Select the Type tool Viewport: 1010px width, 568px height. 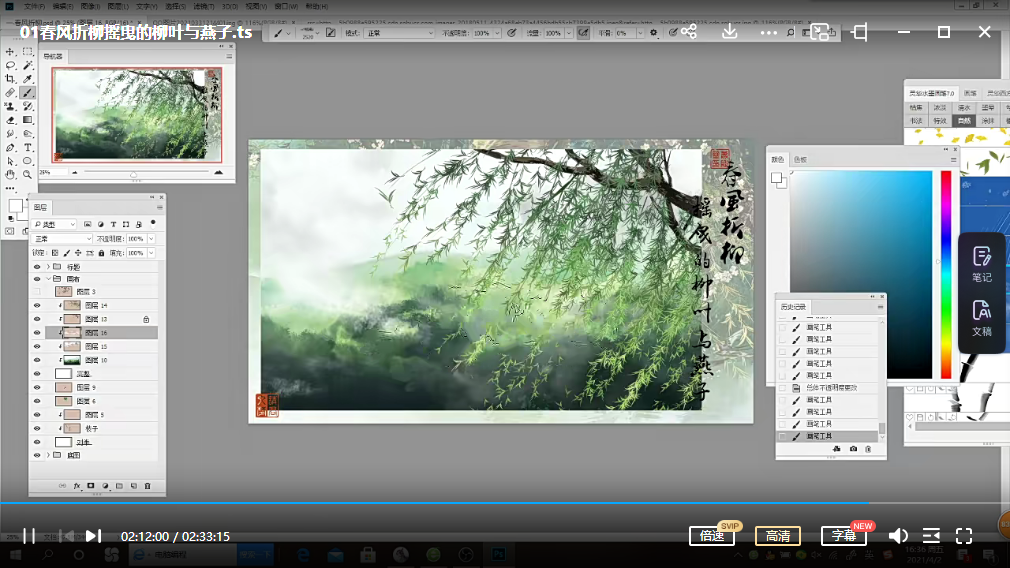coord(28,147)
